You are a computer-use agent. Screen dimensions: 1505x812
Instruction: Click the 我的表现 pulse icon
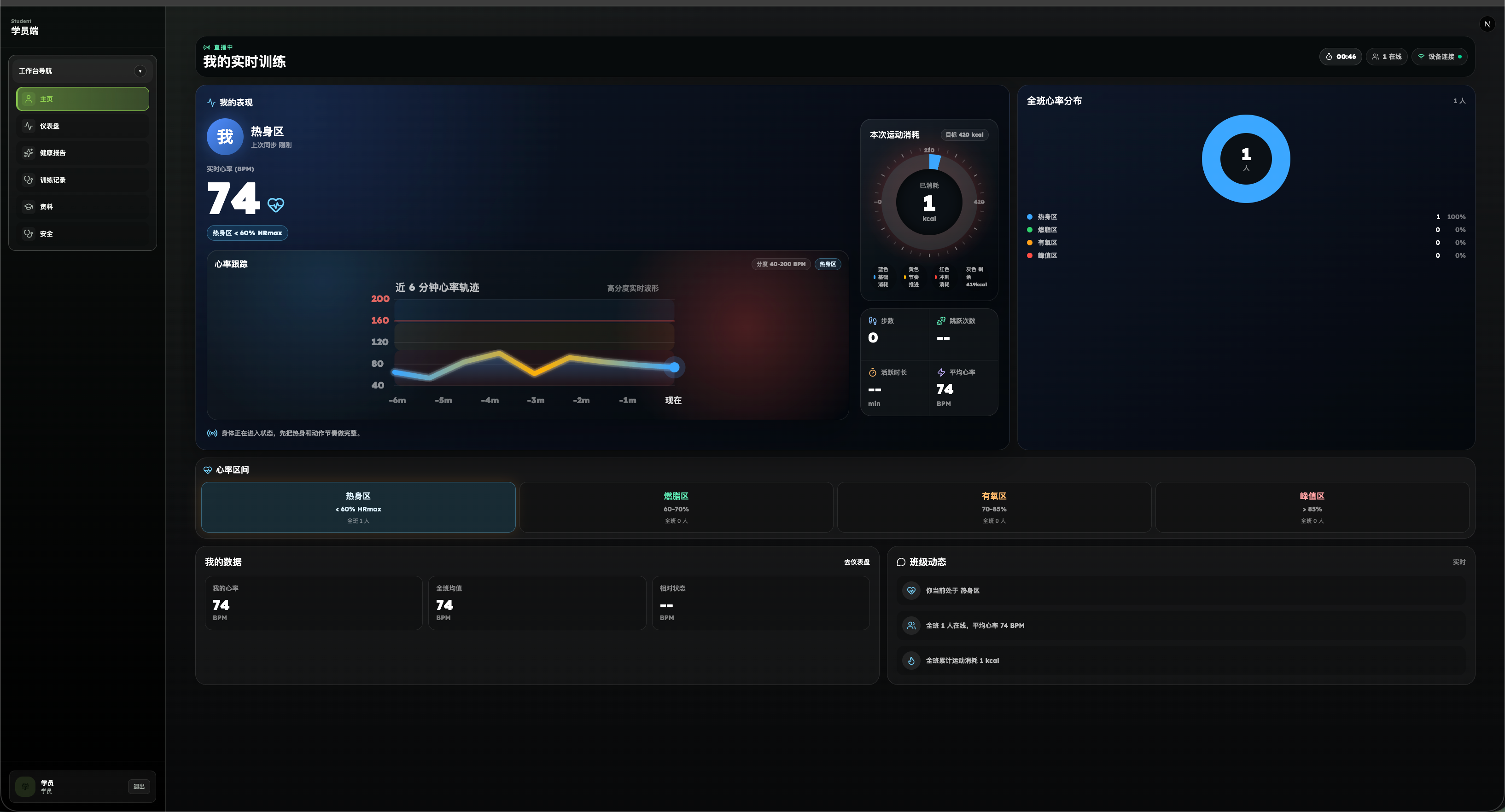(x=211, y=103)
